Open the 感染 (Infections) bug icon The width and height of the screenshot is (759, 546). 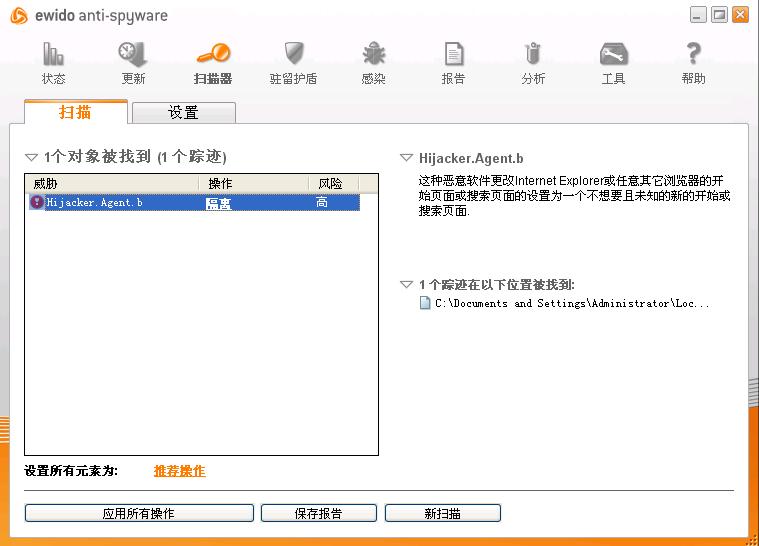pyautogui.click(x=373, y=53)
